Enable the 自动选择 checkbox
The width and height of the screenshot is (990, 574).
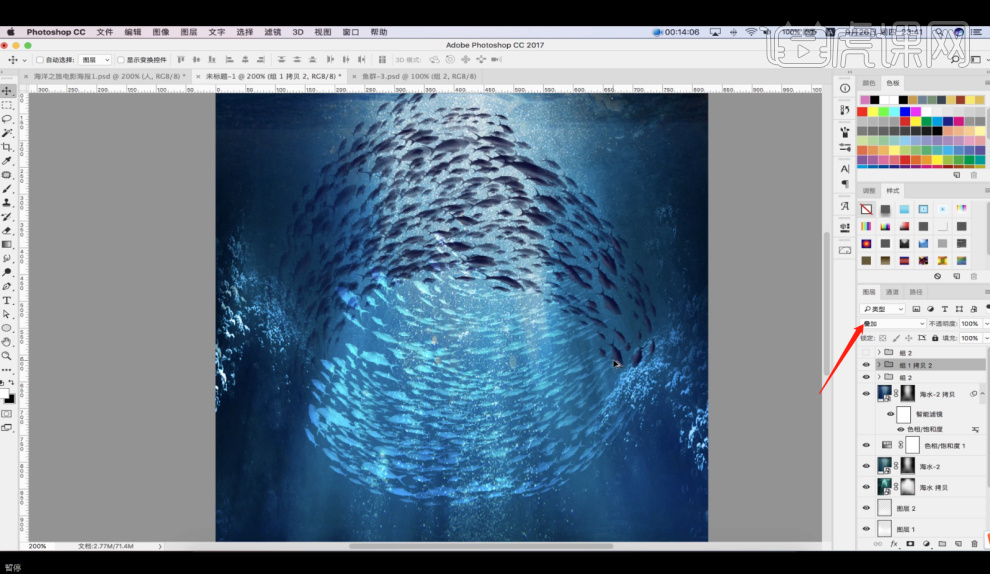(40, 60)
